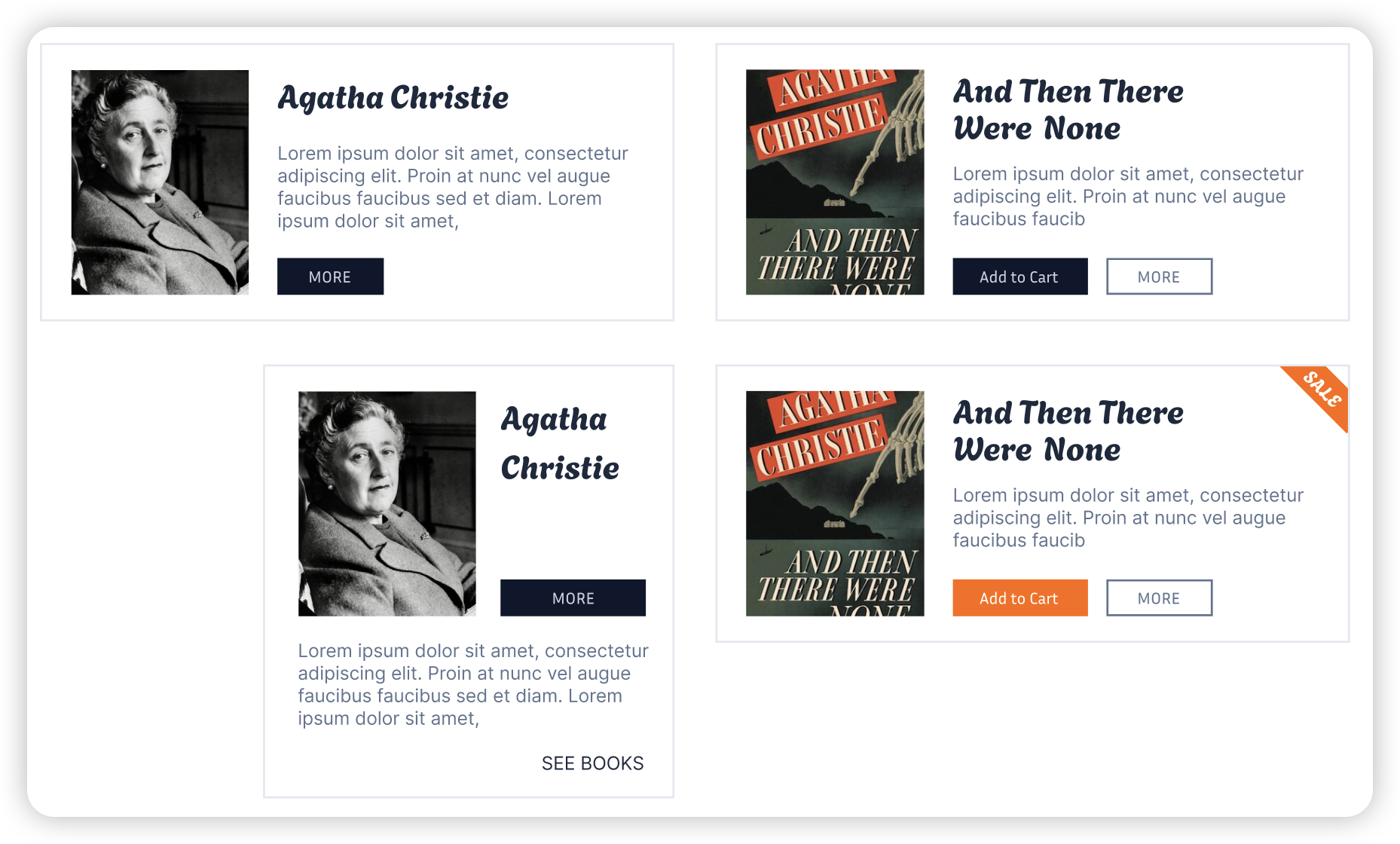Click description text in sale book card
Viewport: 1400px width, 844px height.
pos(1128,518)
